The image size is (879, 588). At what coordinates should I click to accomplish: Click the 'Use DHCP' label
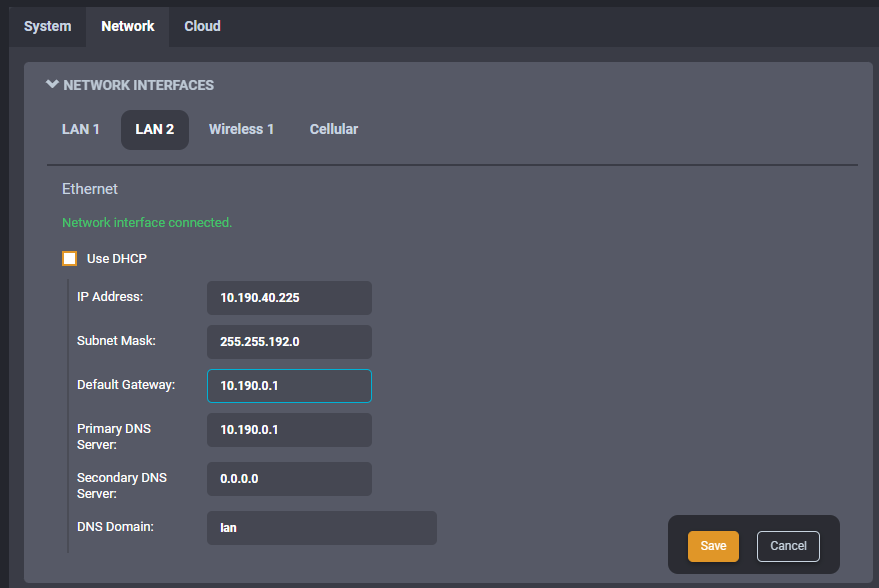coord(117,258)
